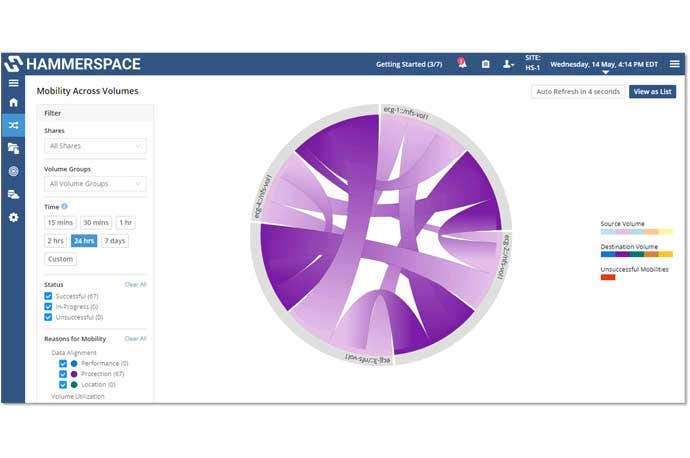This screenshot has width=690, height=458.
Task: Open the All Volume Groups dropdown
Action: 95,184
